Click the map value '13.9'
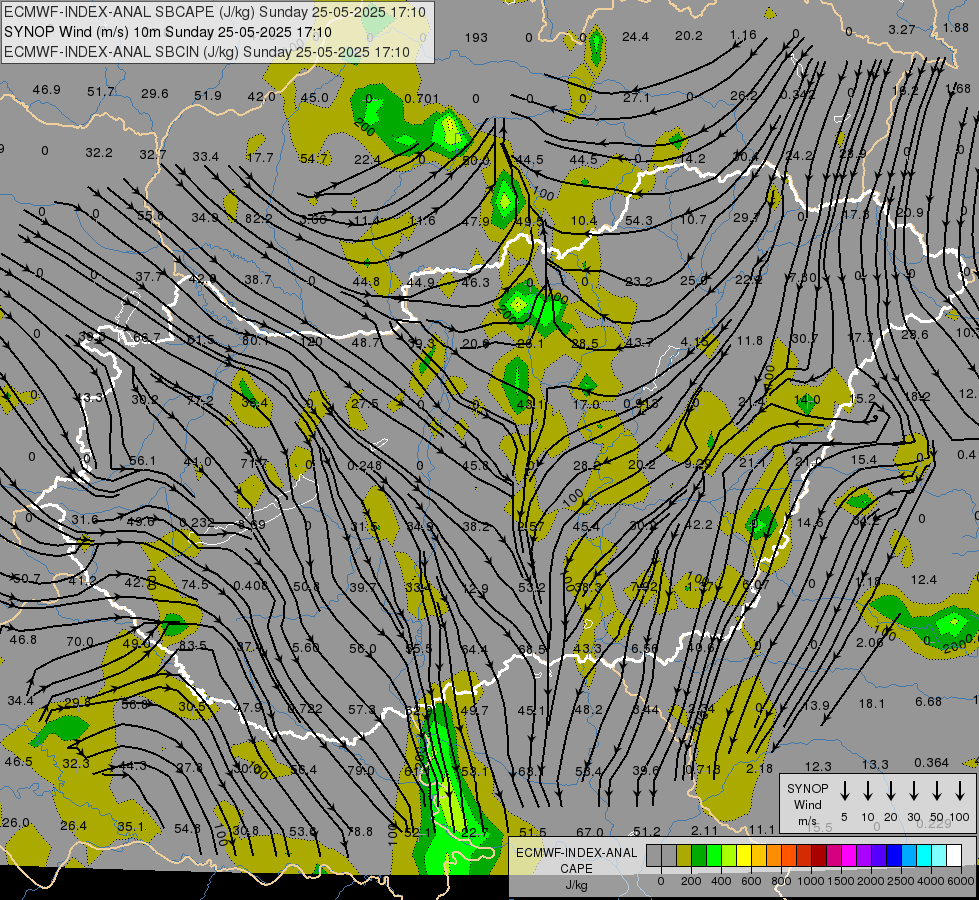 [815, 706]
